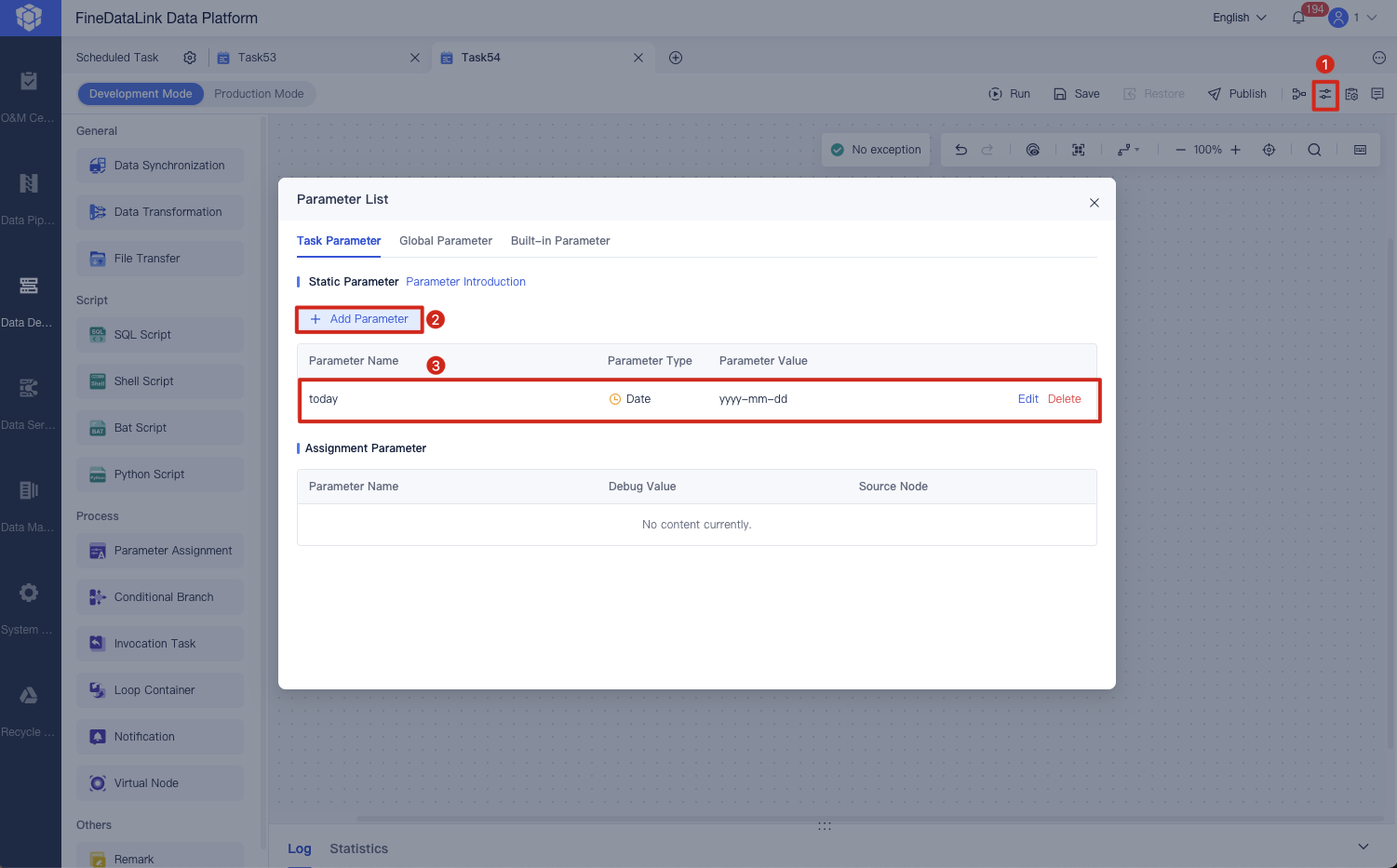Click the Publish button
Image resolution: width=1397 pixels, height=868 pixels.
[1237, 94]
